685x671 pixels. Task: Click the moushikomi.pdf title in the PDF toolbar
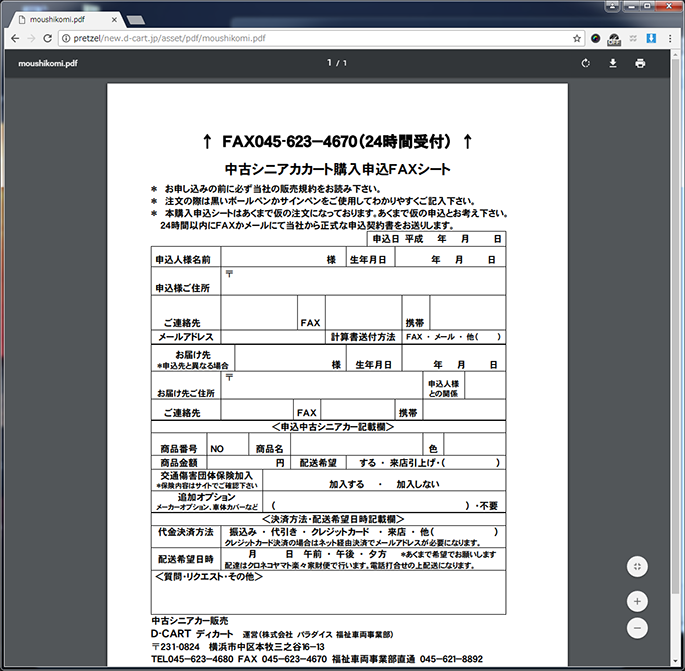(48, 63)
